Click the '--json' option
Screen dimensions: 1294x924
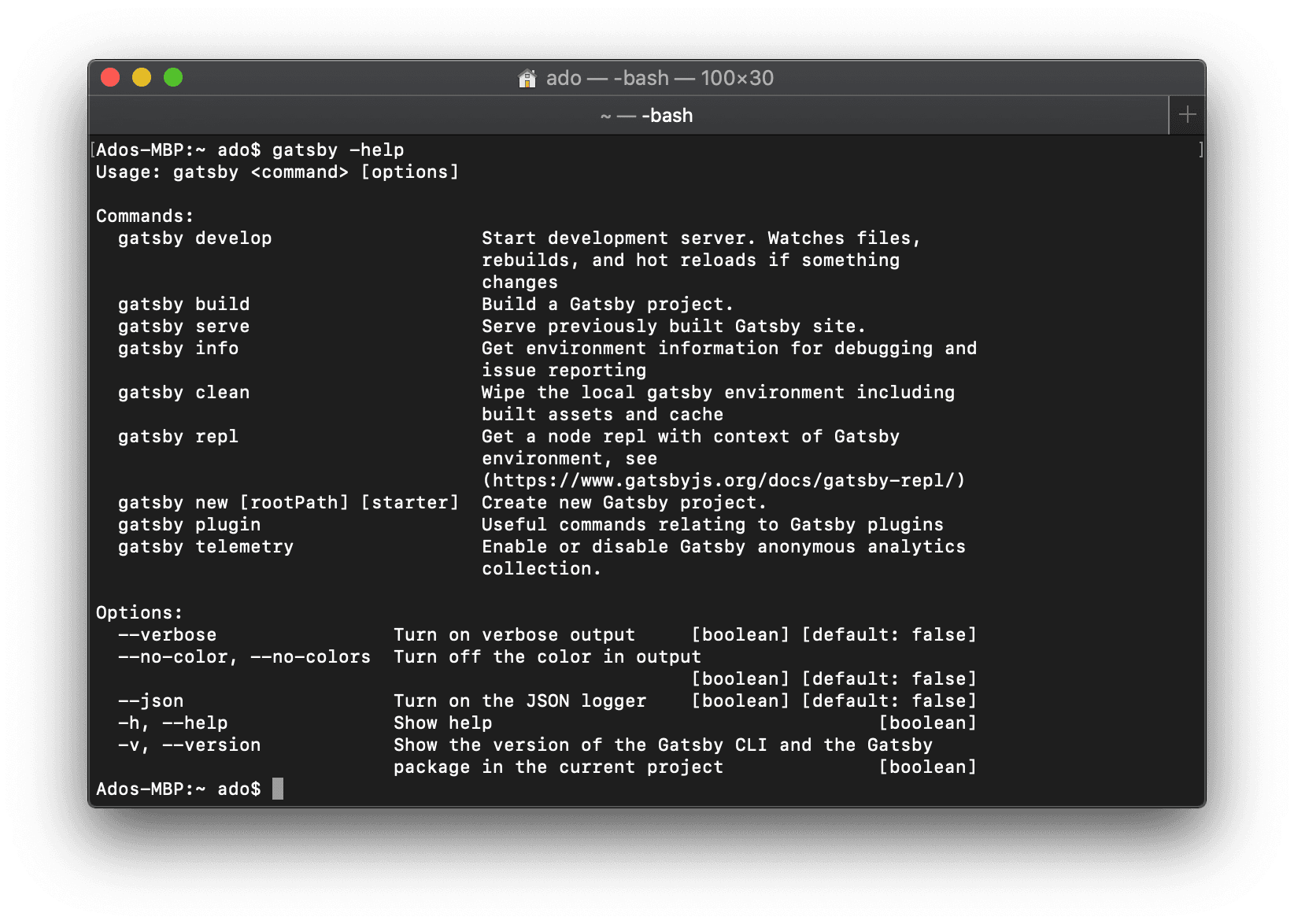tap(150, 700)
